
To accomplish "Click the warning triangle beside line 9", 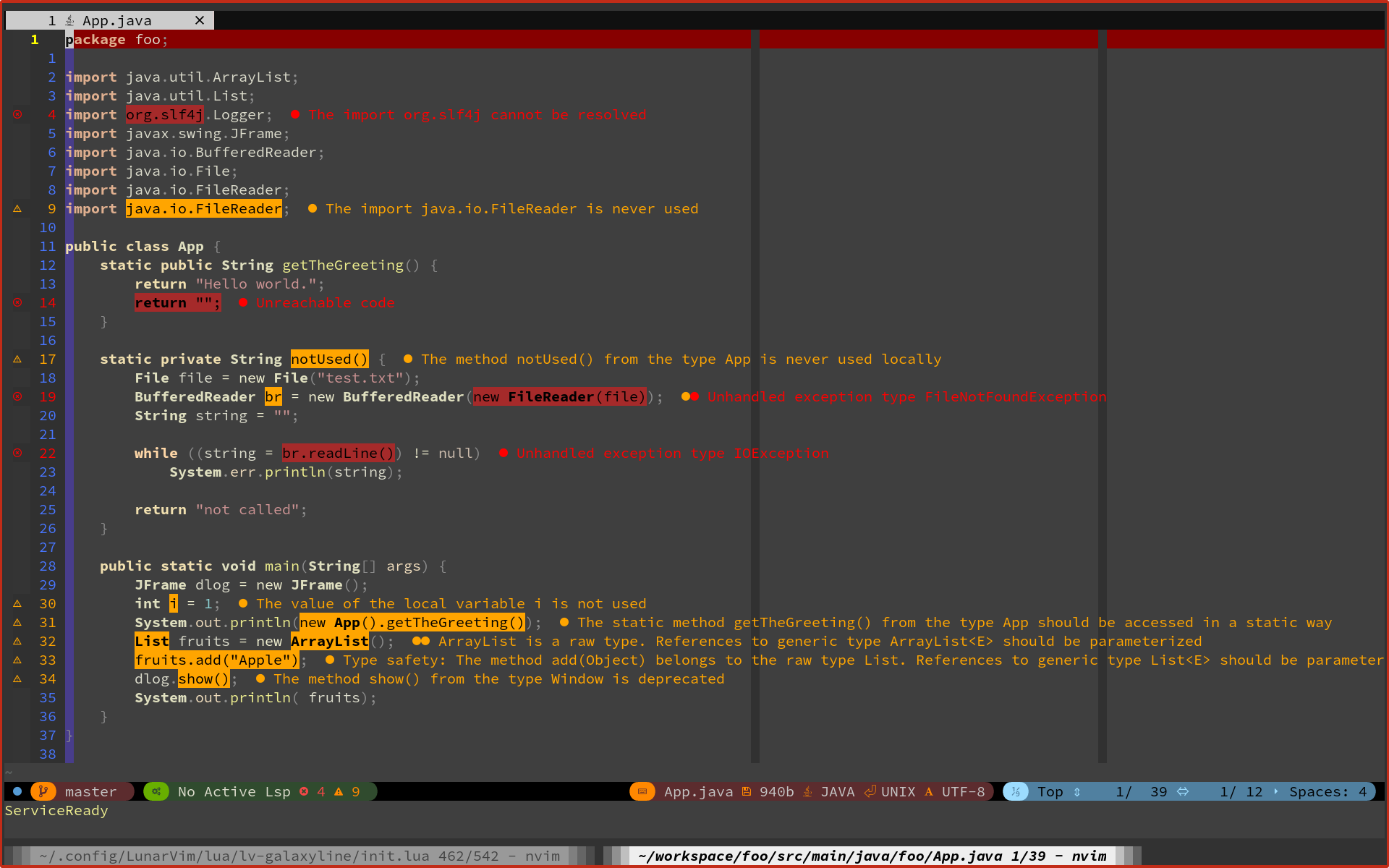I will tap(17, 208).
